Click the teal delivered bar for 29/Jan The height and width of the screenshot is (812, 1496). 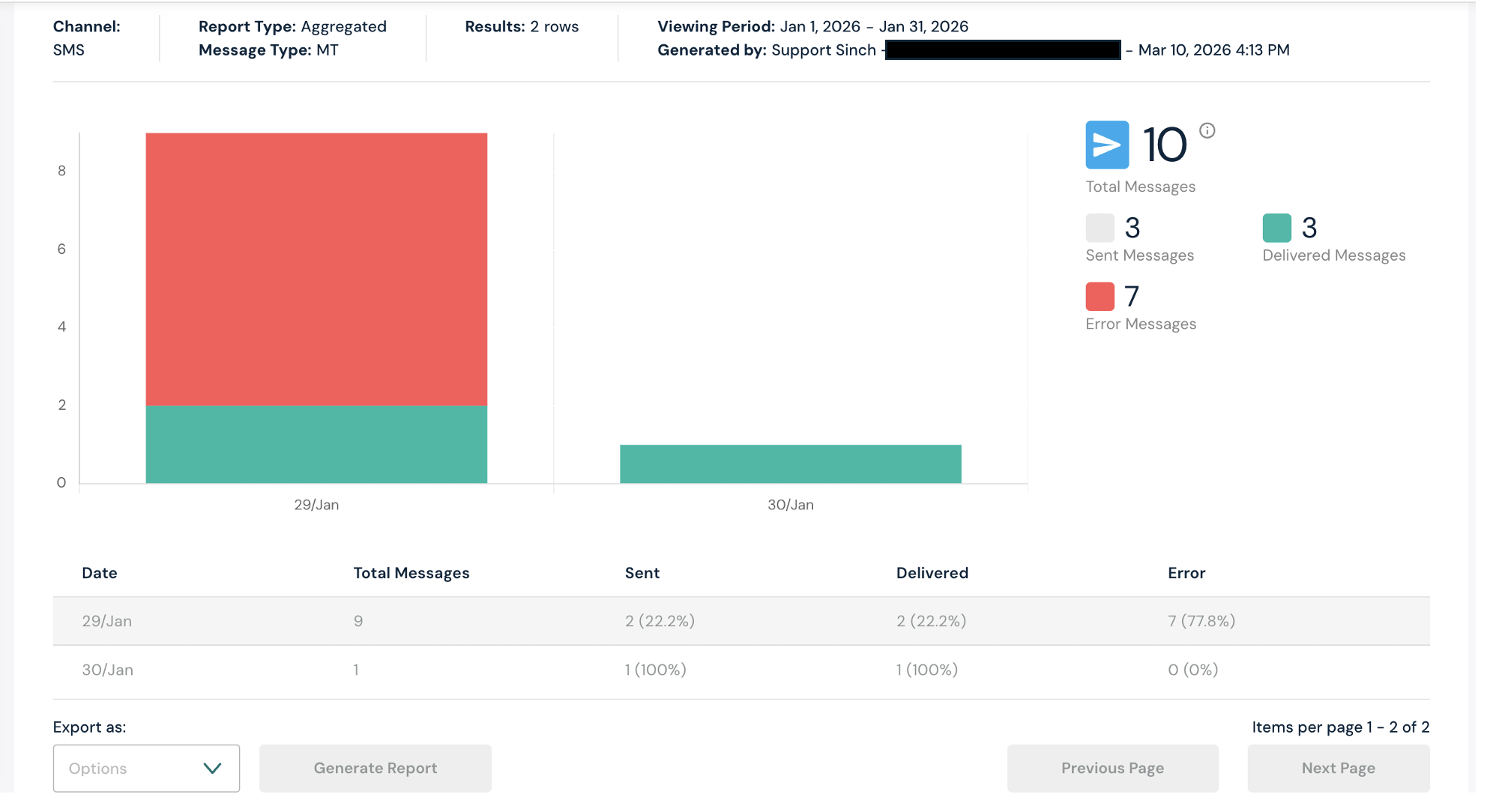[316, 444]
